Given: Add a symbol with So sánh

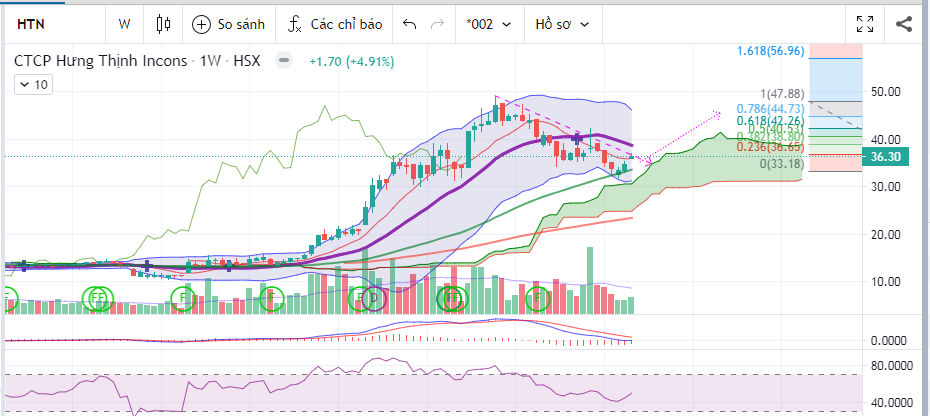Looking at the screenshot, I should [228, 24].
